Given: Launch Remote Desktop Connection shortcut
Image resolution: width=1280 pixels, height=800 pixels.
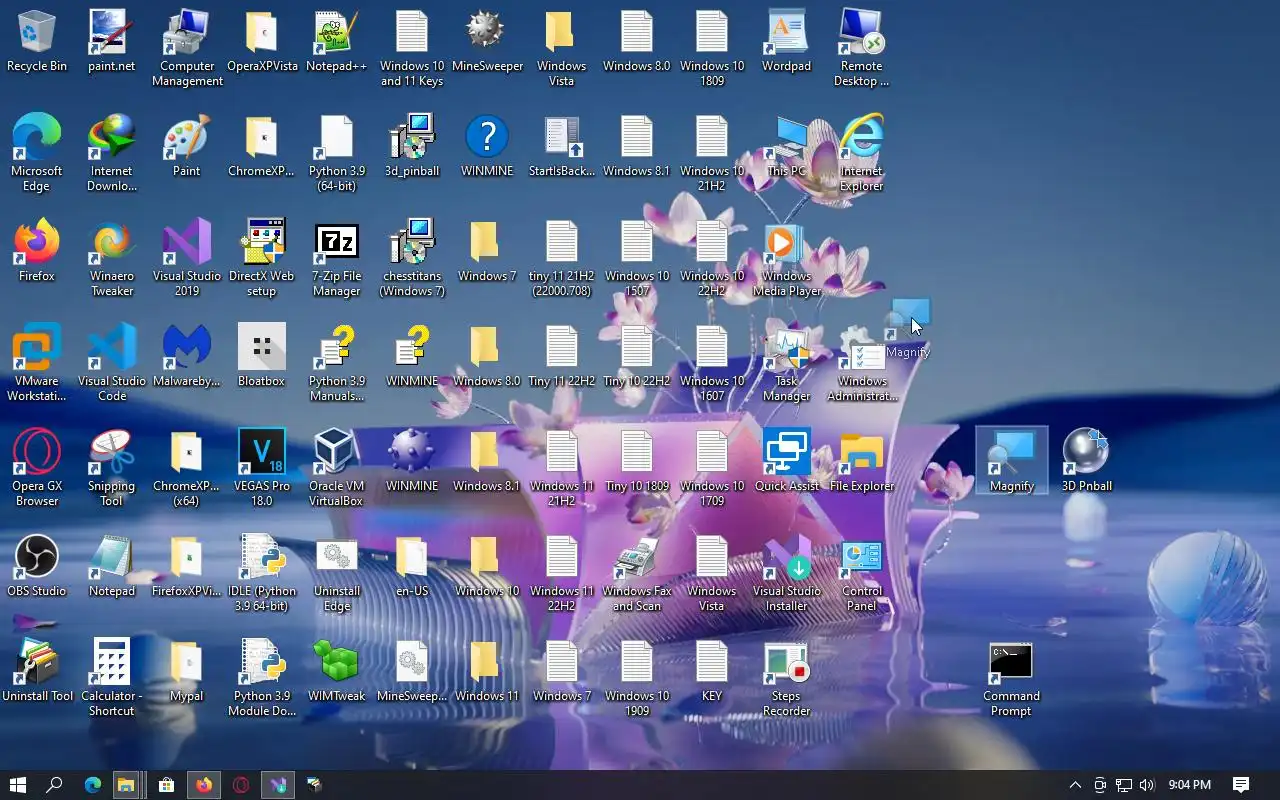Looking at the screenshot, I should [x=862, y=48].
